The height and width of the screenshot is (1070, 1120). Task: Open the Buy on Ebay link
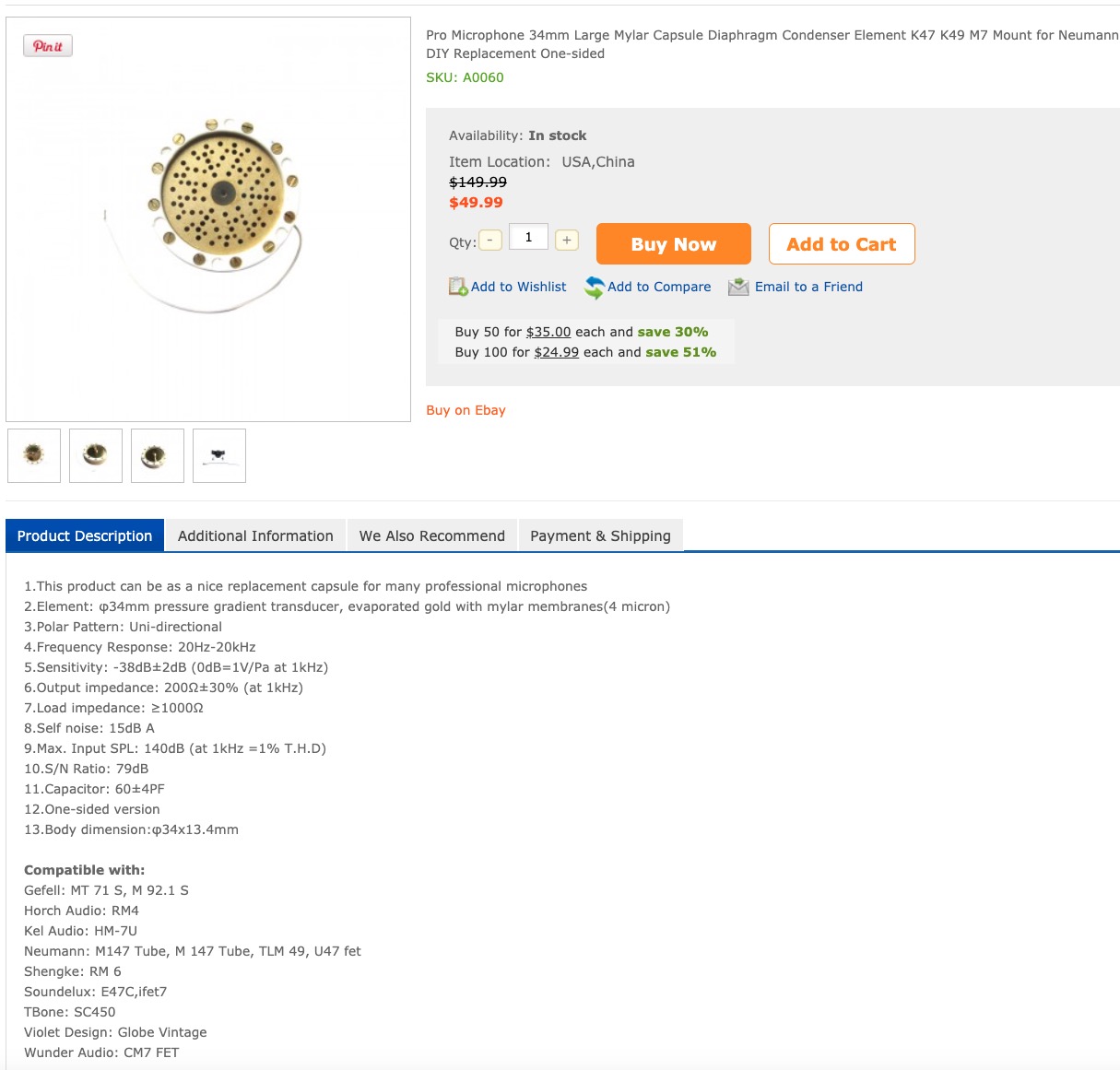click(466, 410)
